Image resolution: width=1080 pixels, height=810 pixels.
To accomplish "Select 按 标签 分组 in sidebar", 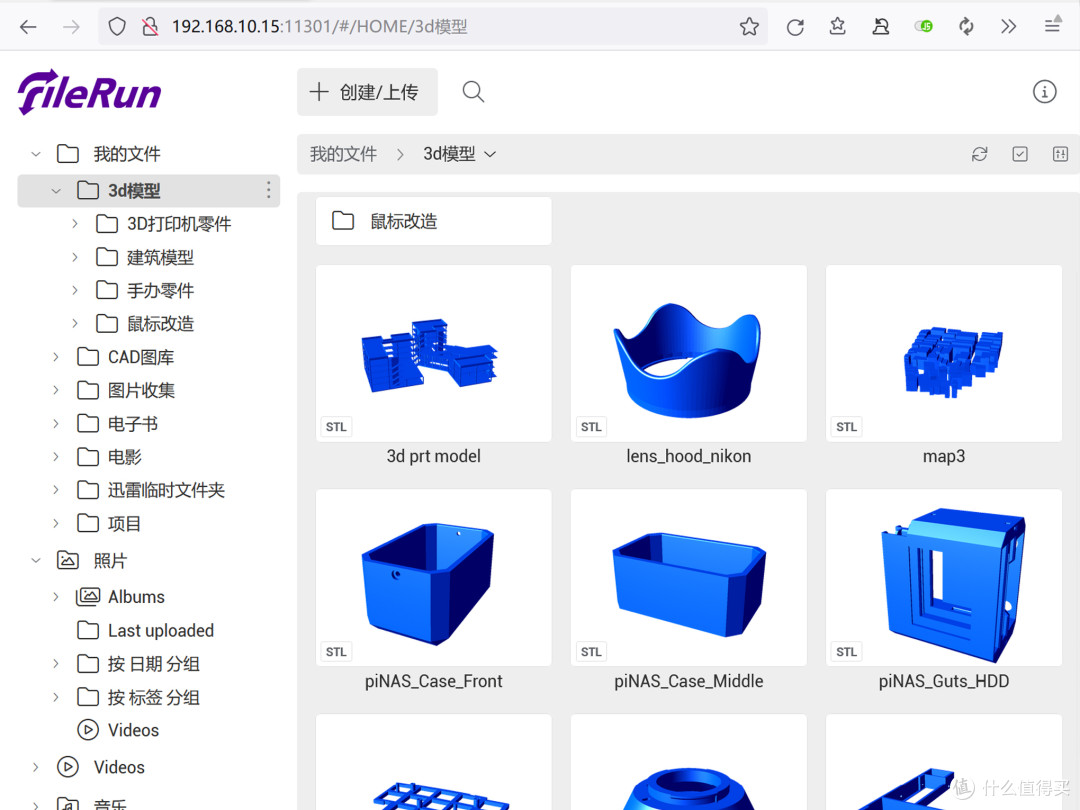I will (x=154, y=697).
